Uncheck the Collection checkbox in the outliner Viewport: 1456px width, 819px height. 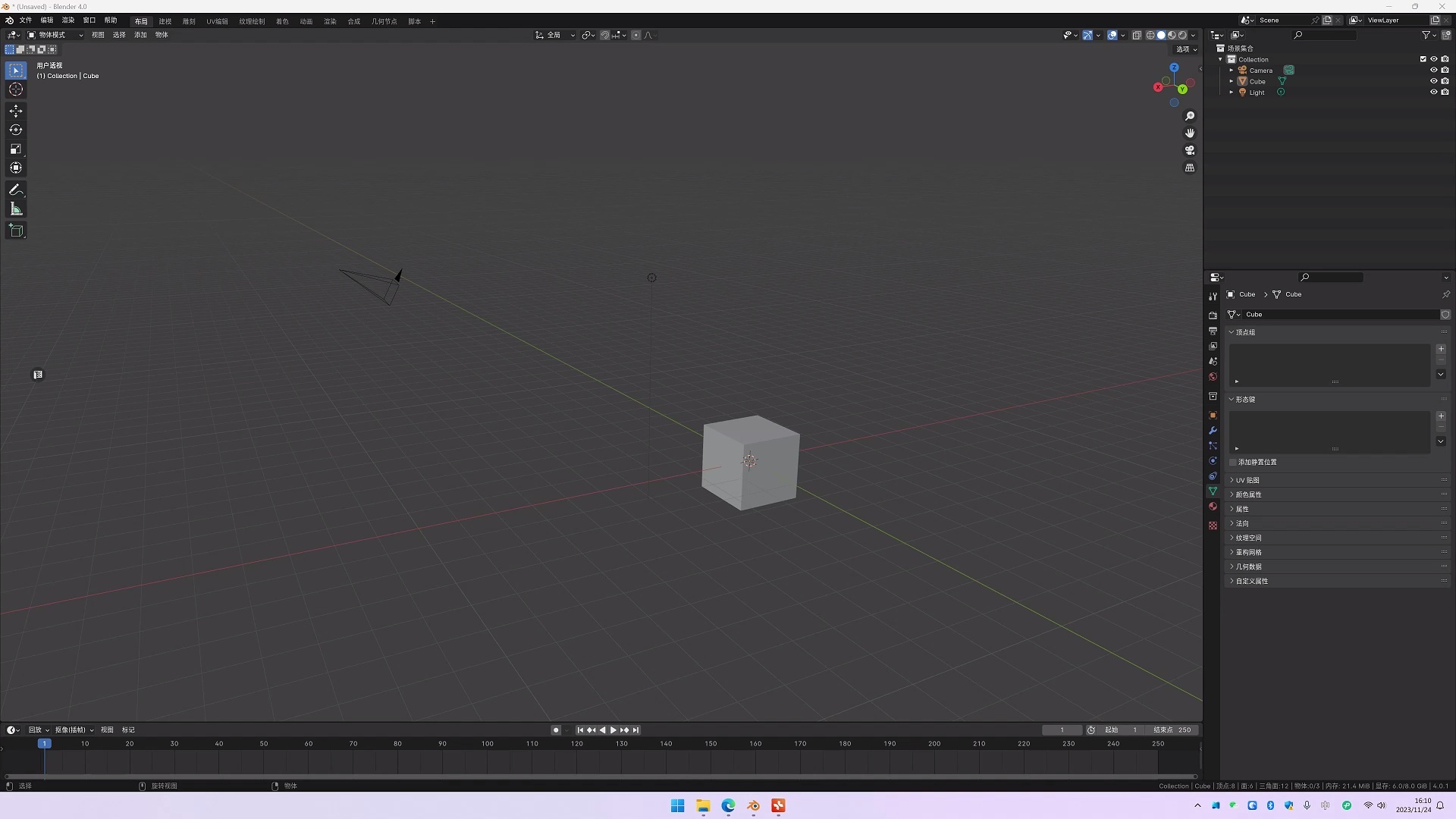tap(1423, 59)
